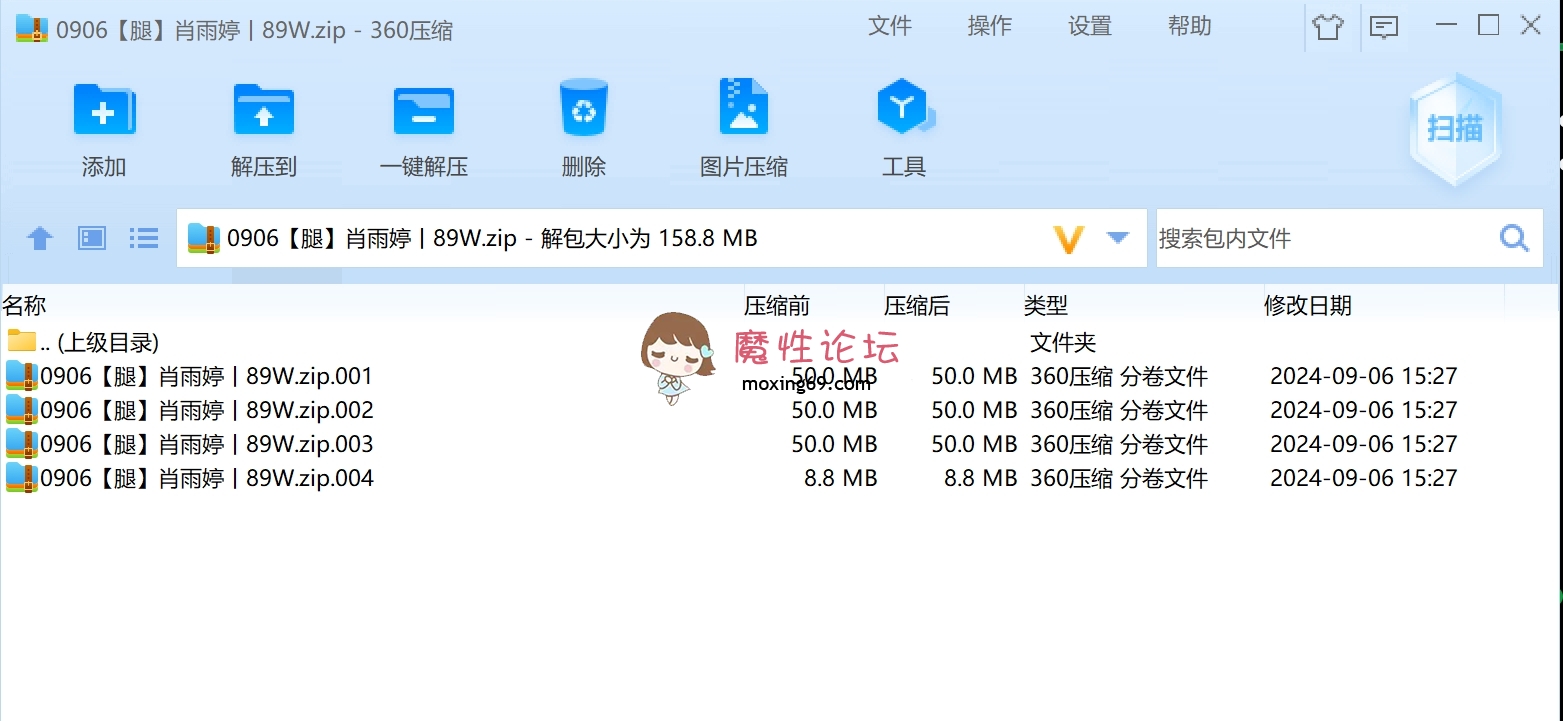Click the orange V icon in address bar
Image resolution: width=1563 pixels, height=721 pixels.
coord(1068,239)
